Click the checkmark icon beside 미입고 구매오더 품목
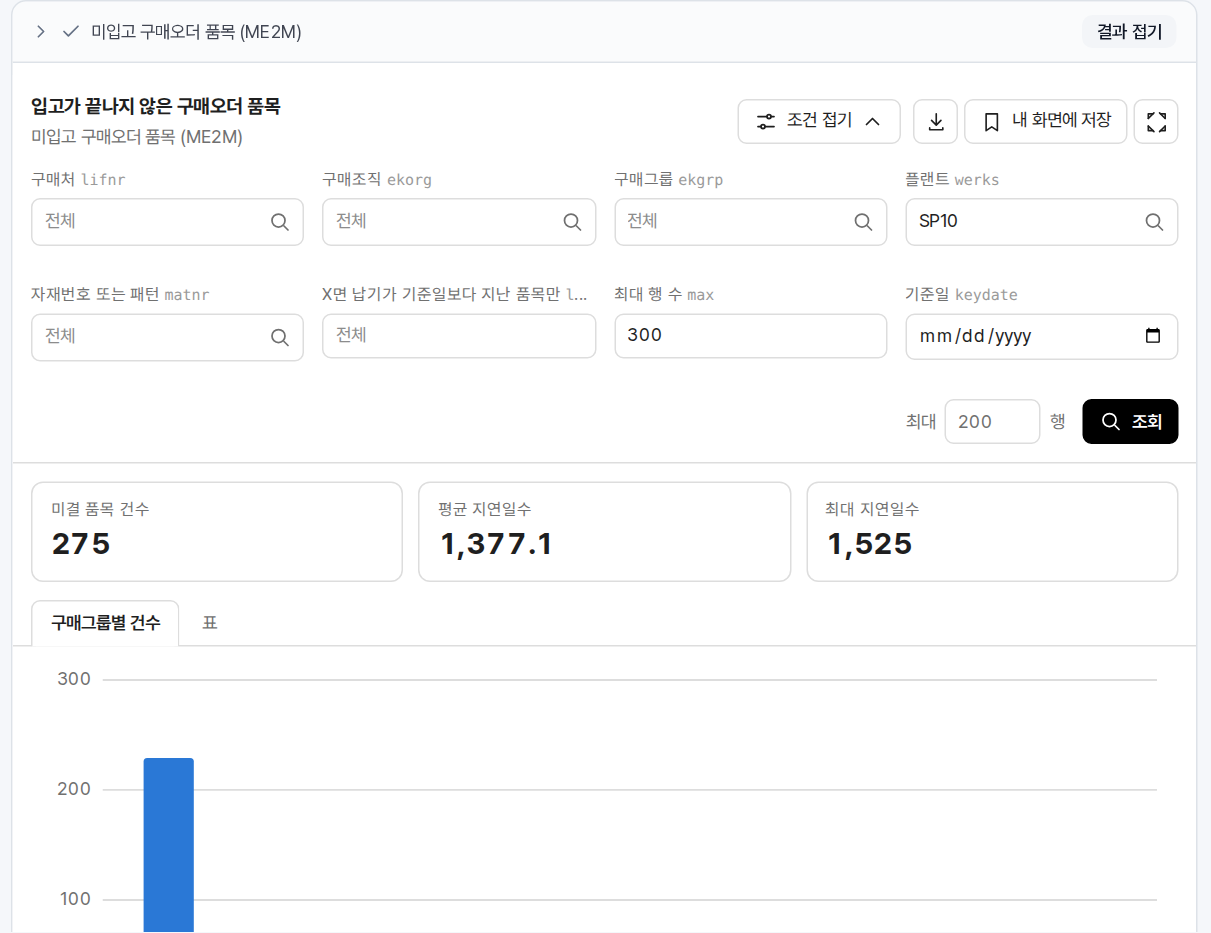Image resolution: width=1211 pixels, height=933 pixels. pos(70,32)
